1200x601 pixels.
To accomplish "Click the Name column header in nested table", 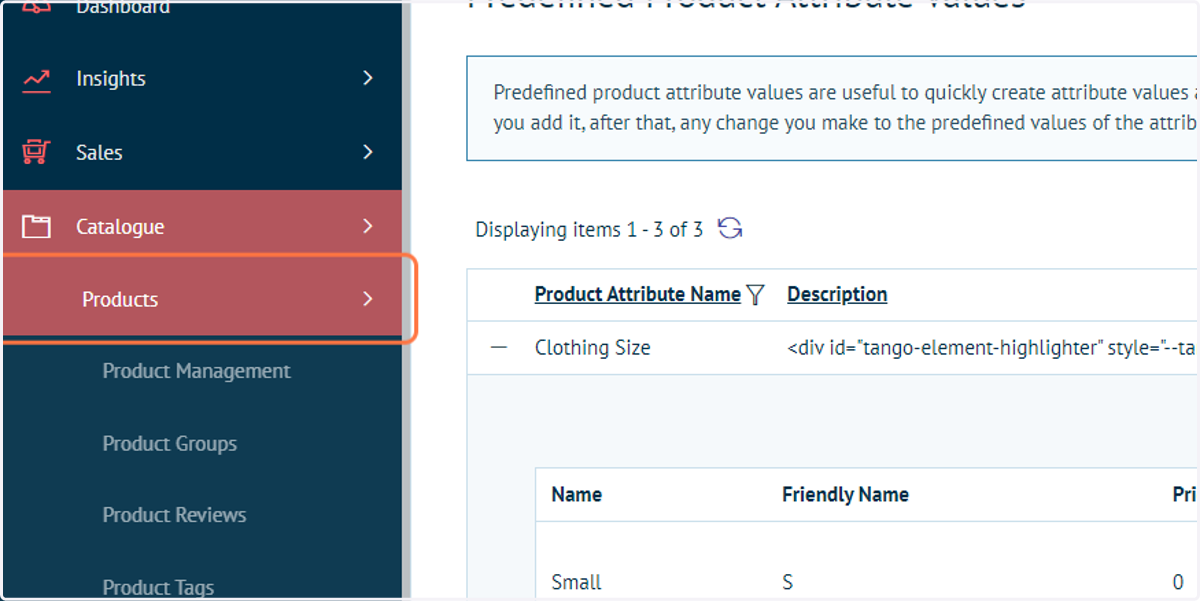I will [576, 494].
